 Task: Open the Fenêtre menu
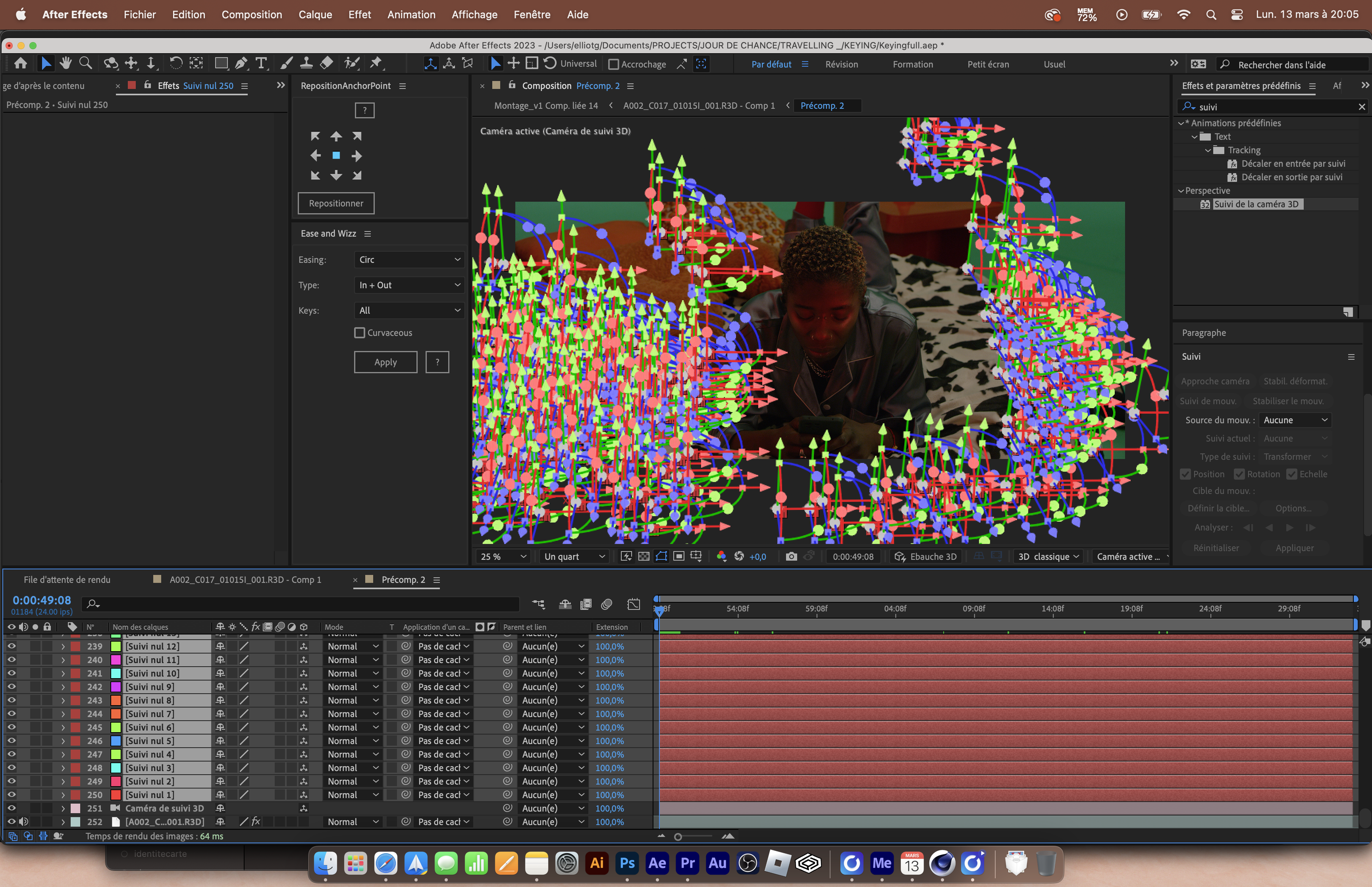point(532,14)
